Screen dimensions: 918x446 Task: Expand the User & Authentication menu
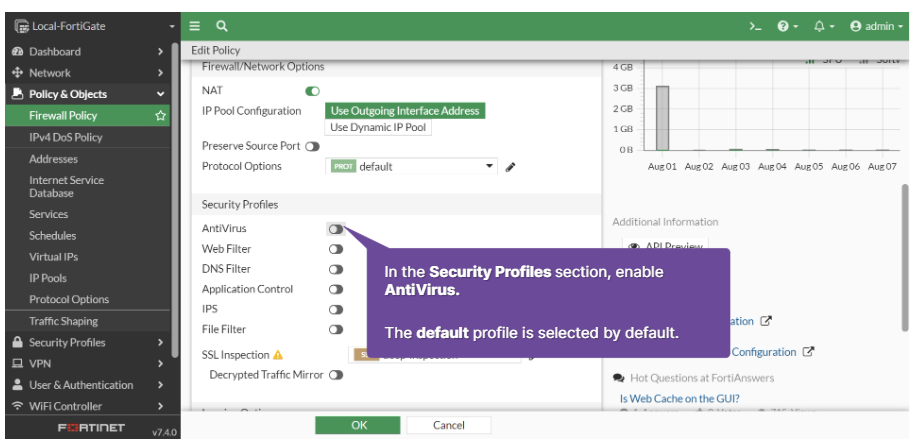(x=88, y=385)
